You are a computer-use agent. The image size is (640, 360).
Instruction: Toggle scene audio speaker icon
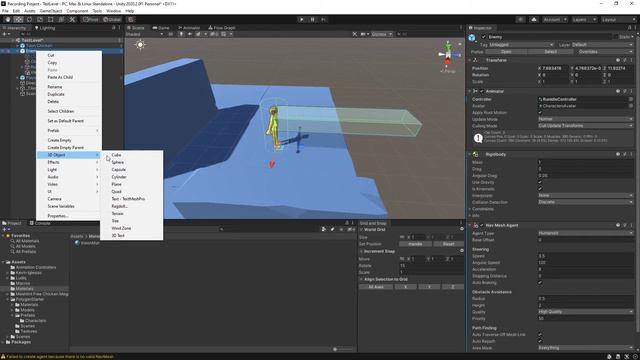190,34
